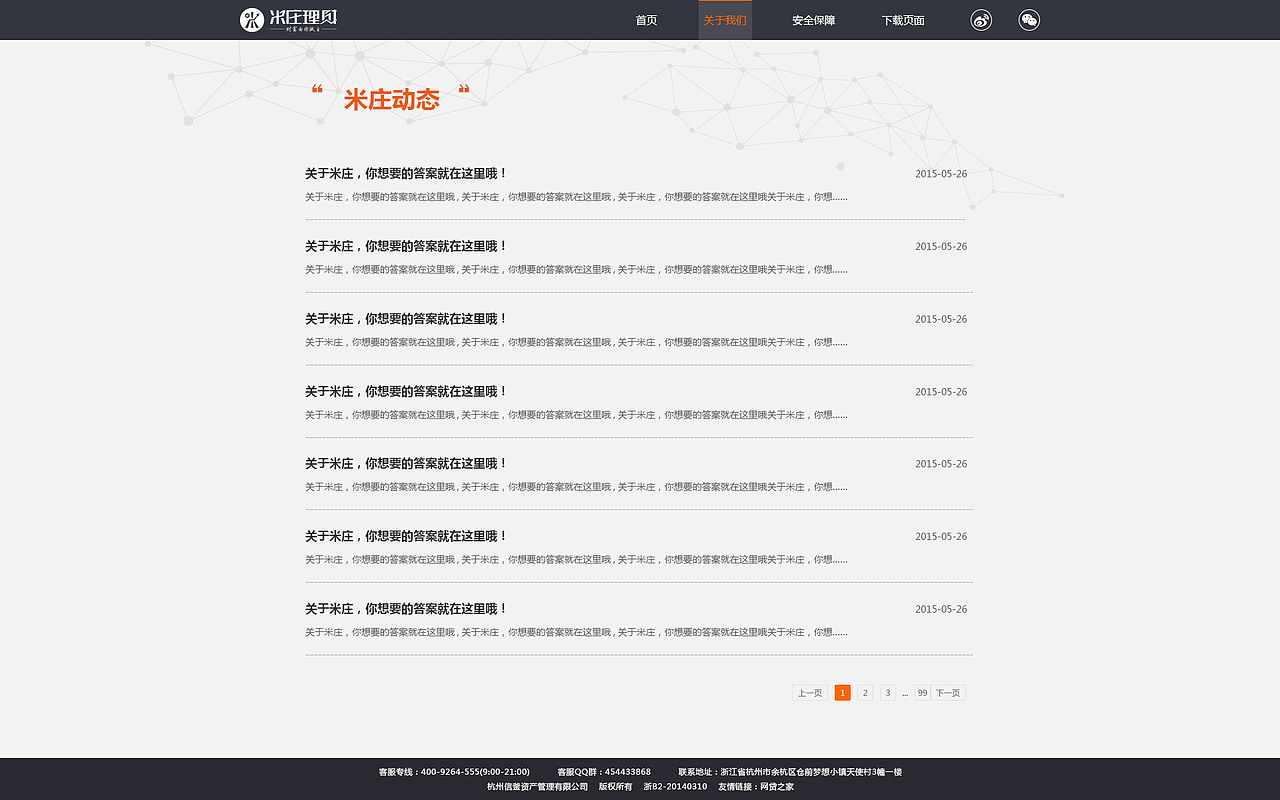Open the 下载页面 nav item
This screenshot has height=800, width=1280.
[x=903, y=20]
